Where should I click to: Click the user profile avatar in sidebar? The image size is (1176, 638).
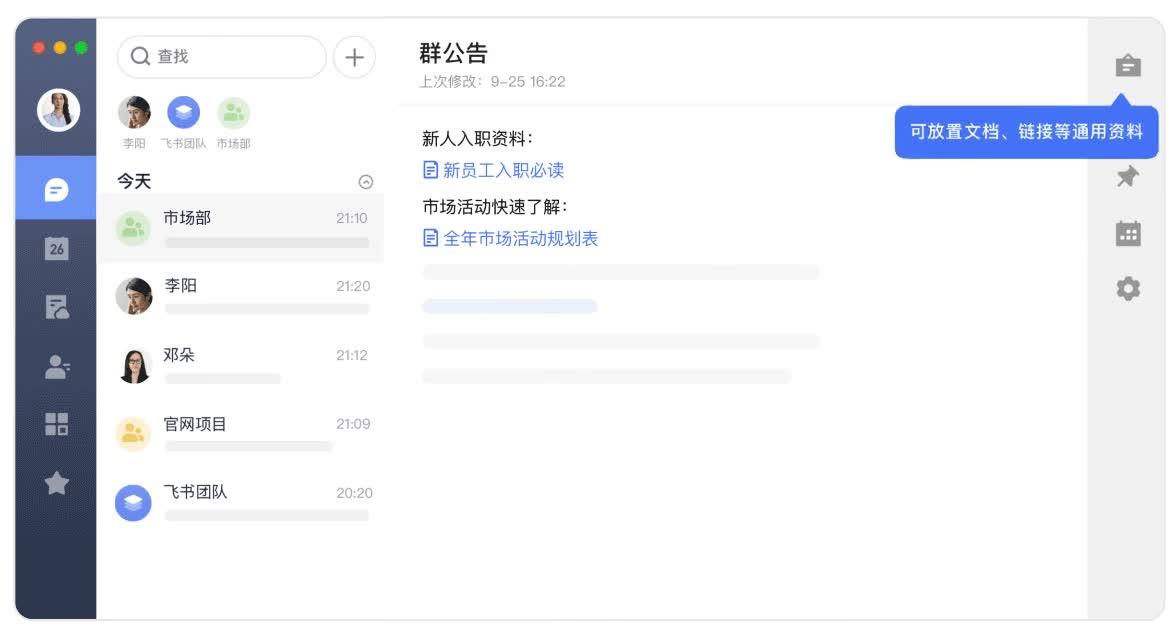point(58,110)
